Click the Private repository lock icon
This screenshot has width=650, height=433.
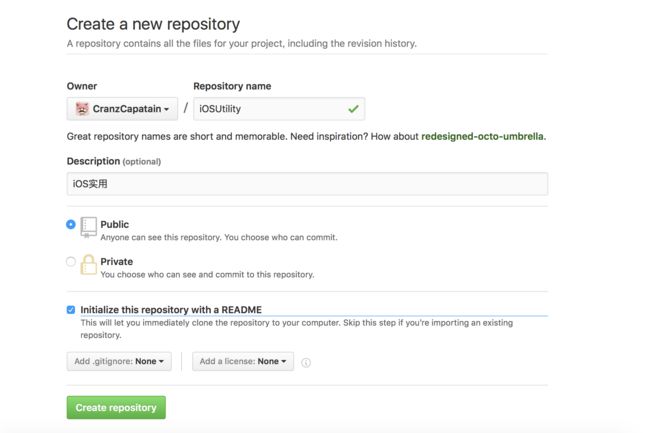pyautogui.click(x=88, y=264)
